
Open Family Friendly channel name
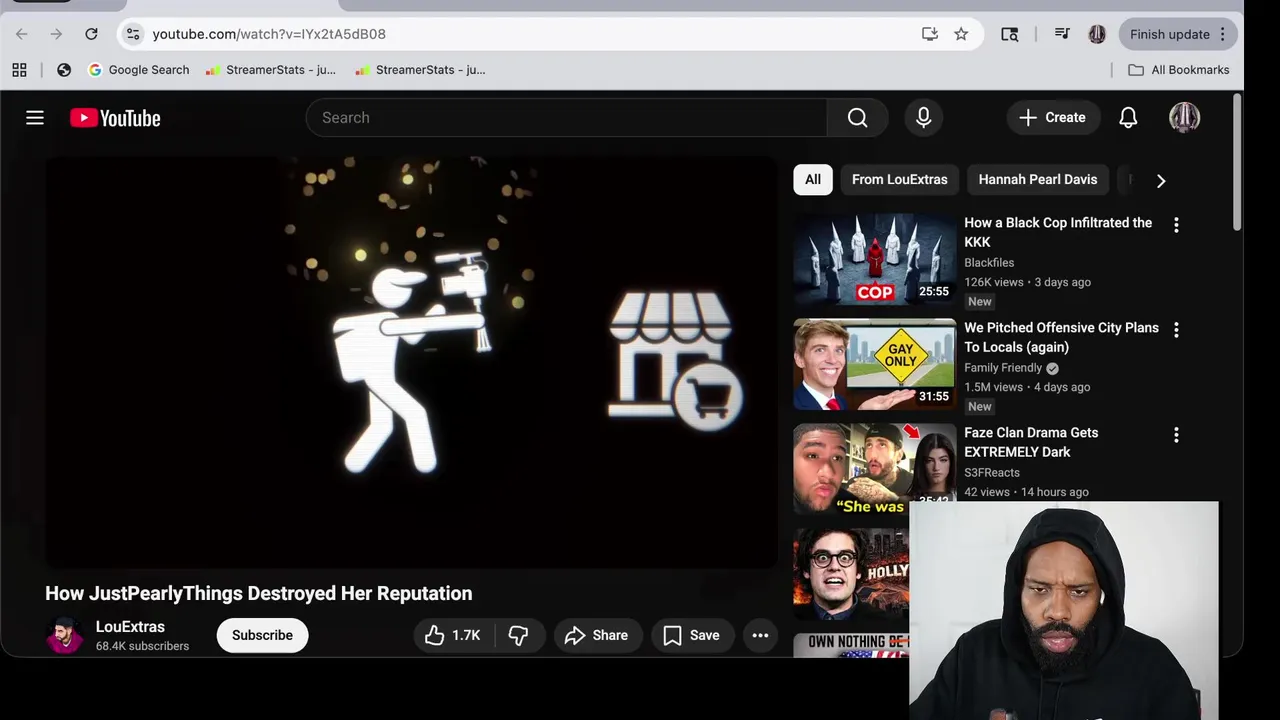point(1003,368)
